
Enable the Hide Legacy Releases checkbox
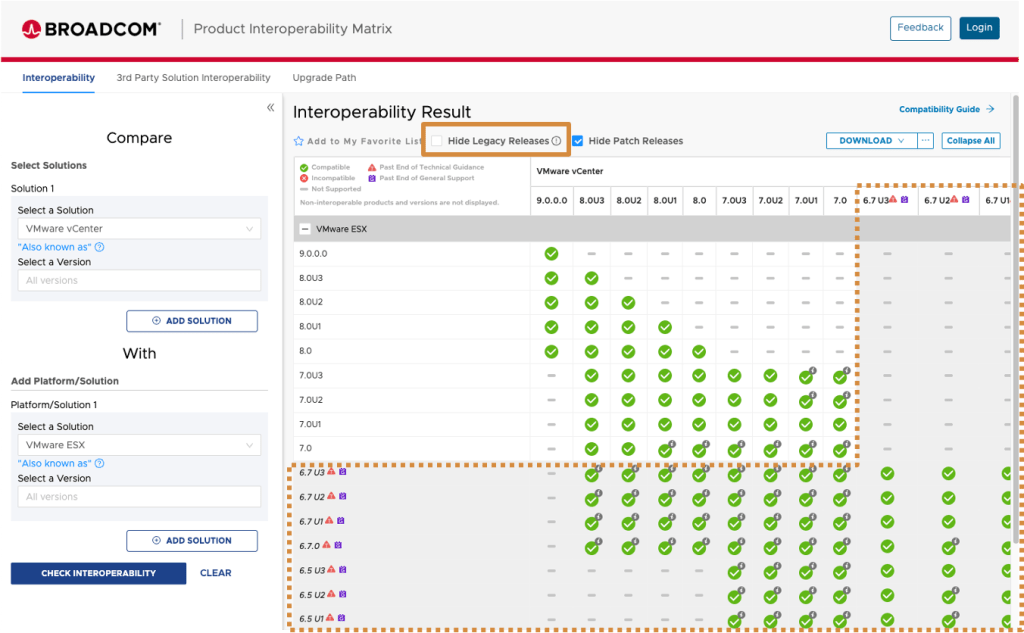(436, 141)
